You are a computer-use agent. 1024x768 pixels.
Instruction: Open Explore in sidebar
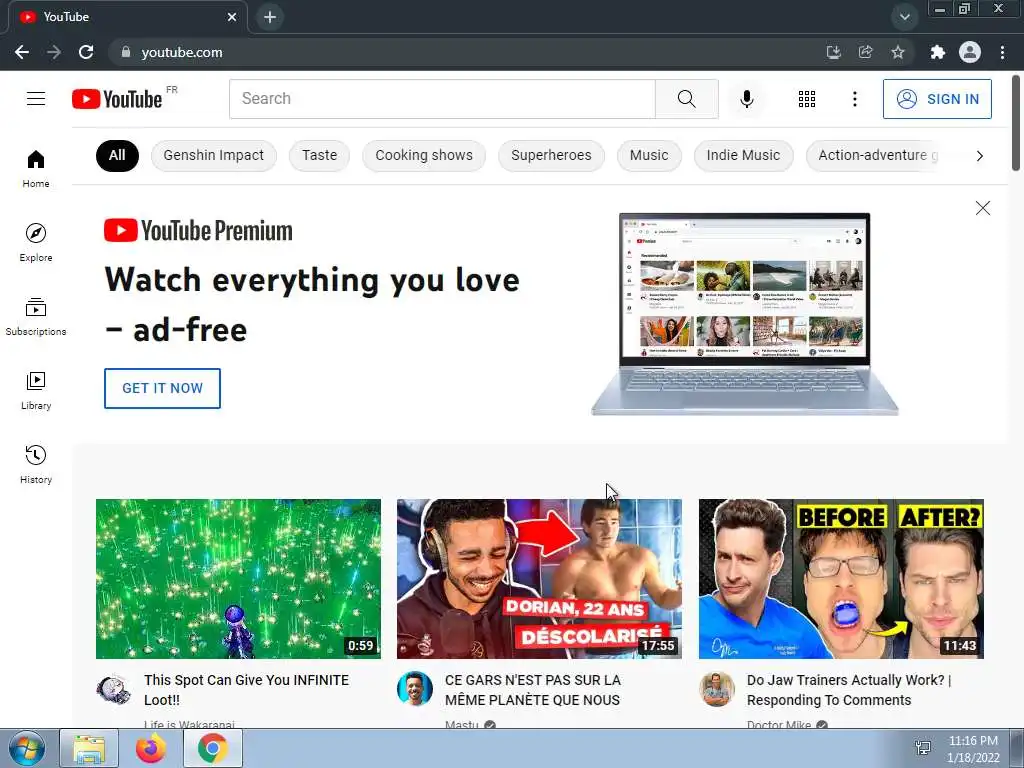coord(36,242)
